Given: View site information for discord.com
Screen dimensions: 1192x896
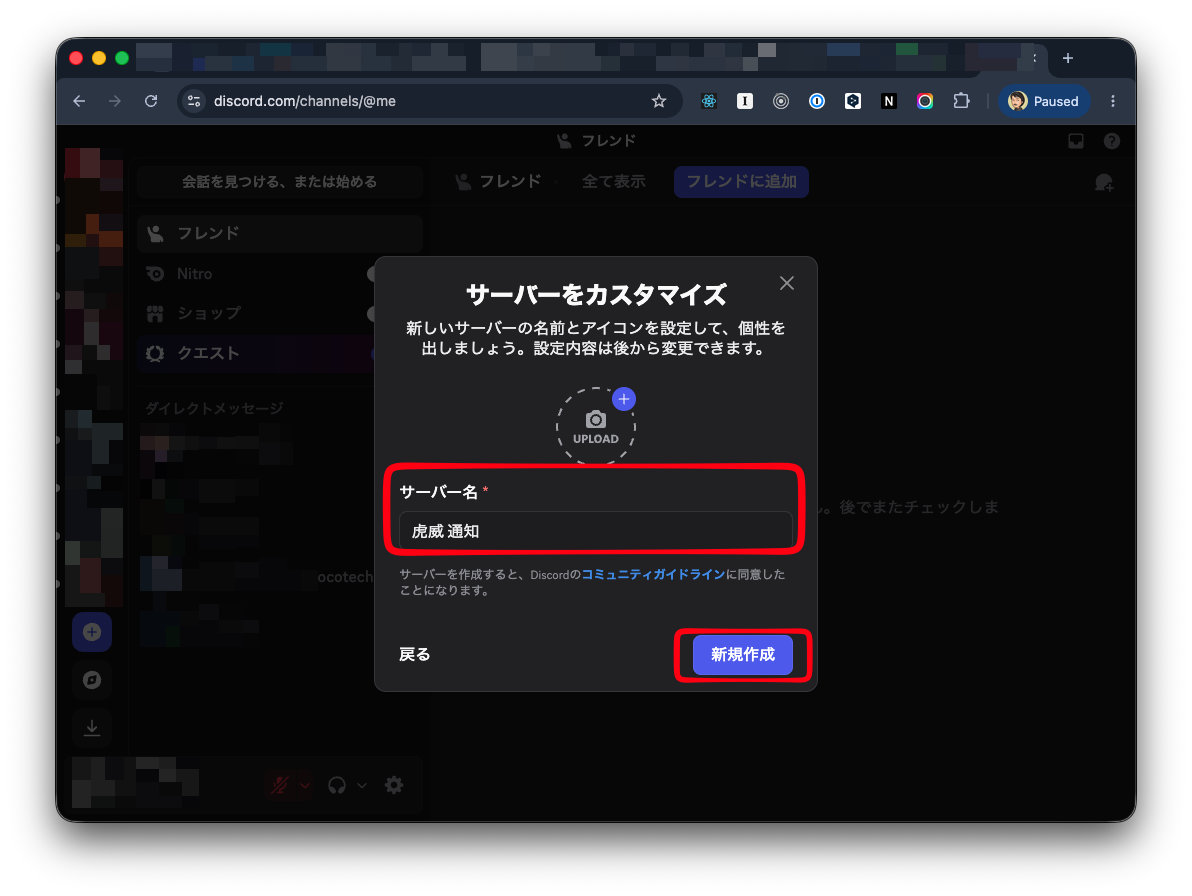Looking at the screenshot, I should pyautogui.click(x=195, y=101).
